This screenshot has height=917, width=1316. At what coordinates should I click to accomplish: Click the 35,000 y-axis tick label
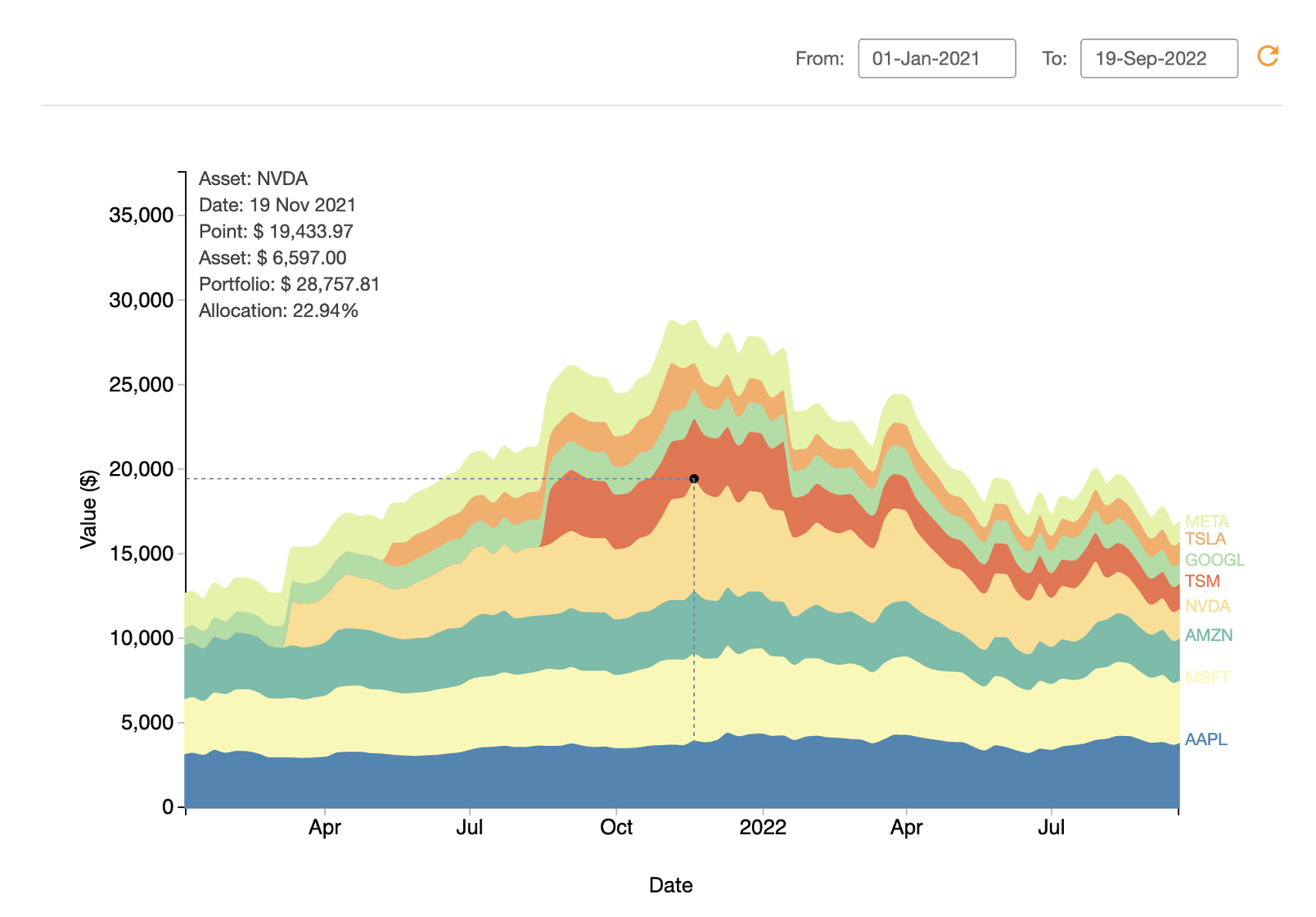tap(142, 215)
